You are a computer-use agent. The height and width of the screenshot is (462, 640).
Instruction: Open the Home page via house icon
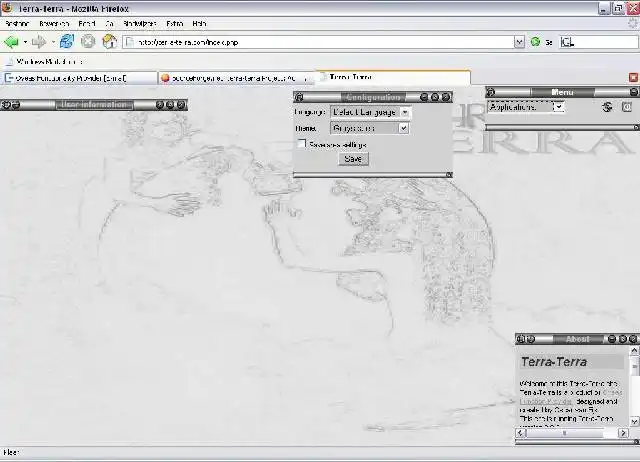click(x=109, y=42)
